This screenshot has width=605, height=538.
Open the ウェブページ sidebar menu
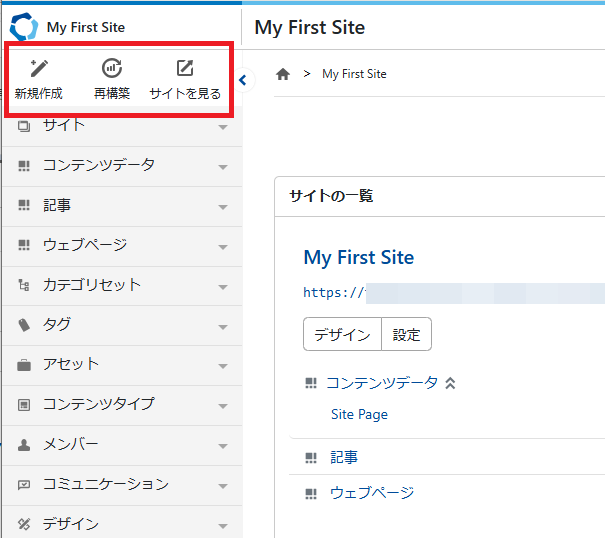[x=84, y=245]
